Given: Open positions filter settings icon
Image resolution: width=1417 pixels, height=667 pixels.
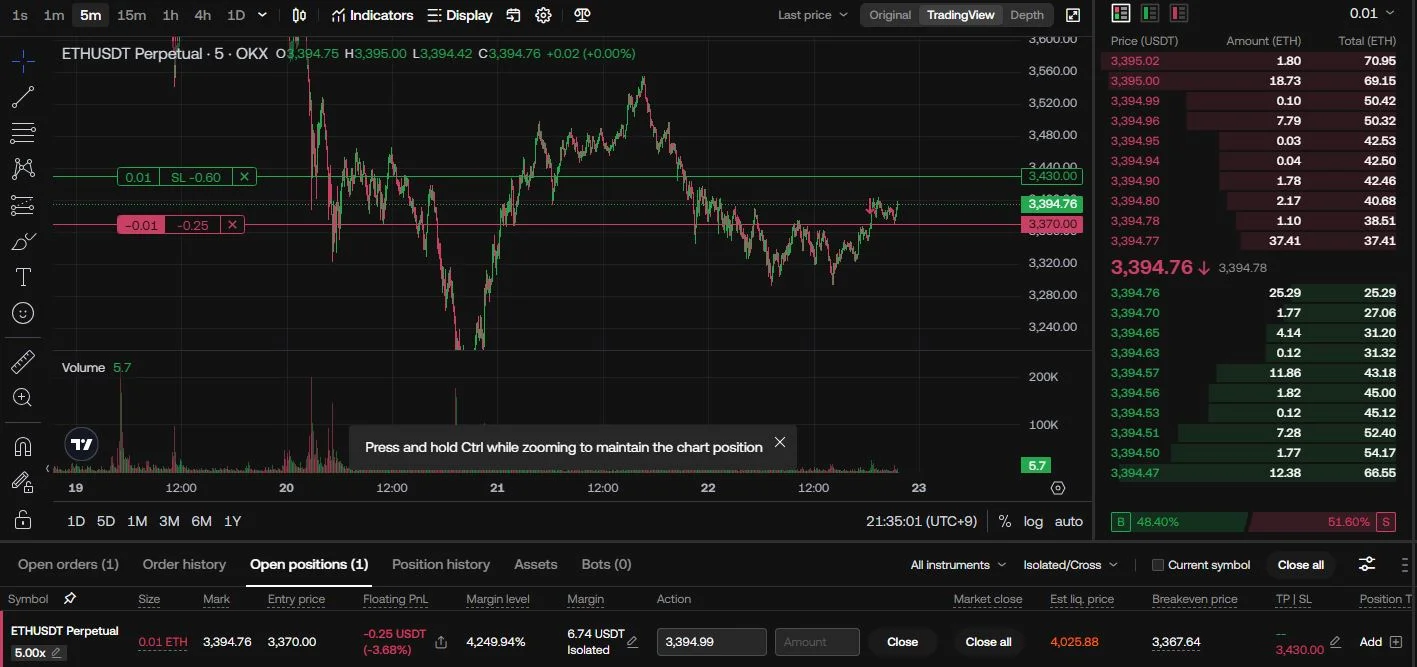Looking at the screenshot, I should [x=1367, y=565].
